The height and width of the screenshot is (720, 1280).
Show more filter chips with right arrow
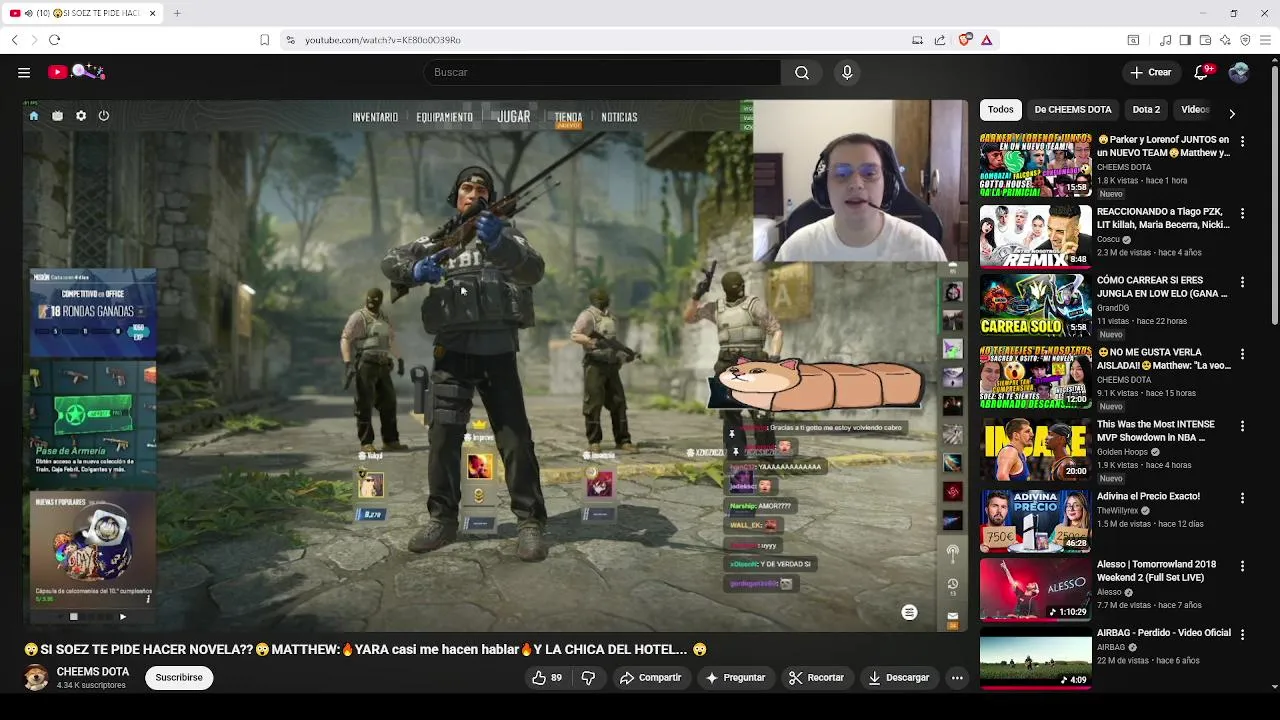tap(1231, 113)
